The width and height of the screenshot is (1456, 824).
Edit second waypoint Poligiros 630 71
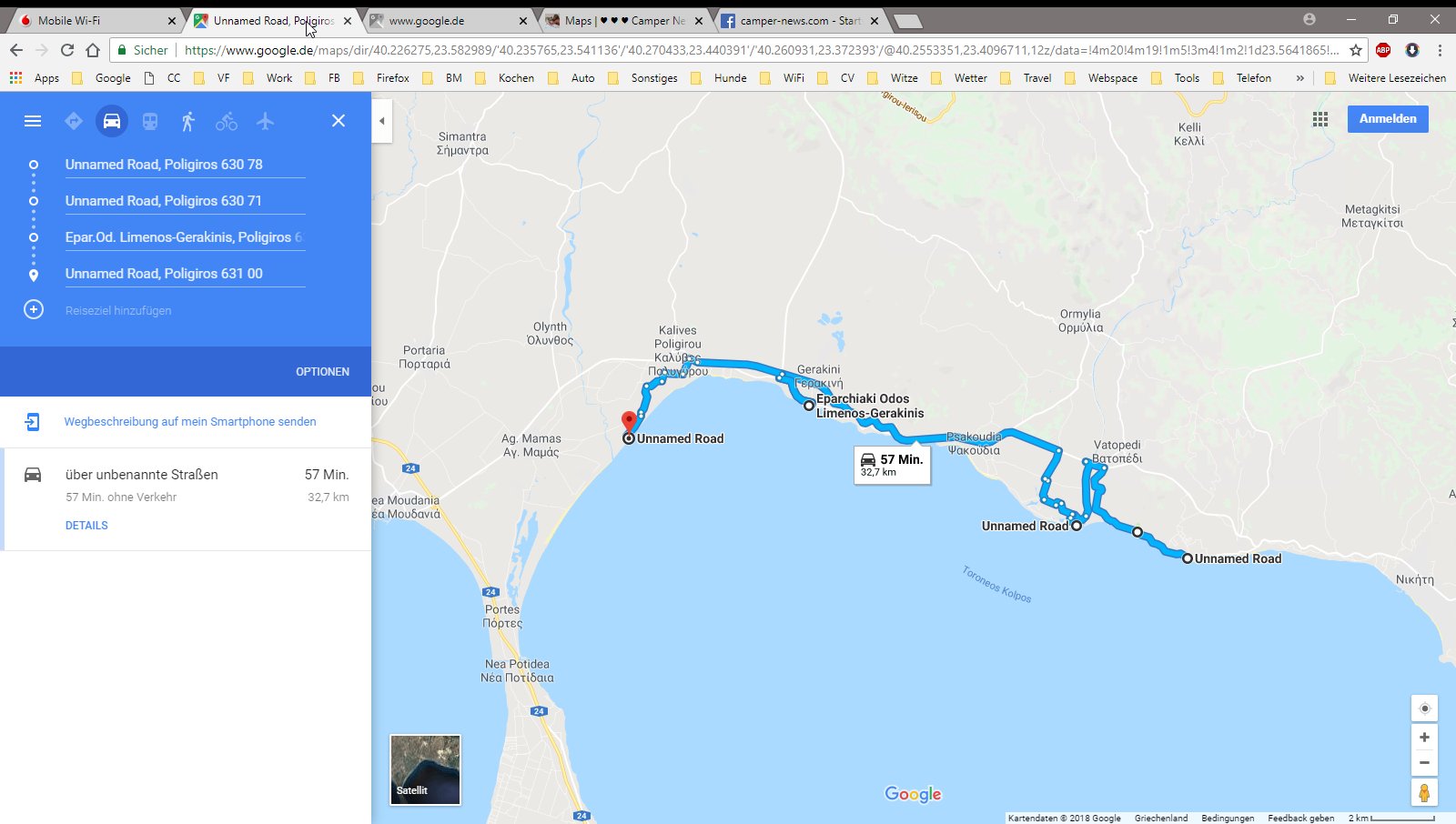(185, 201)
